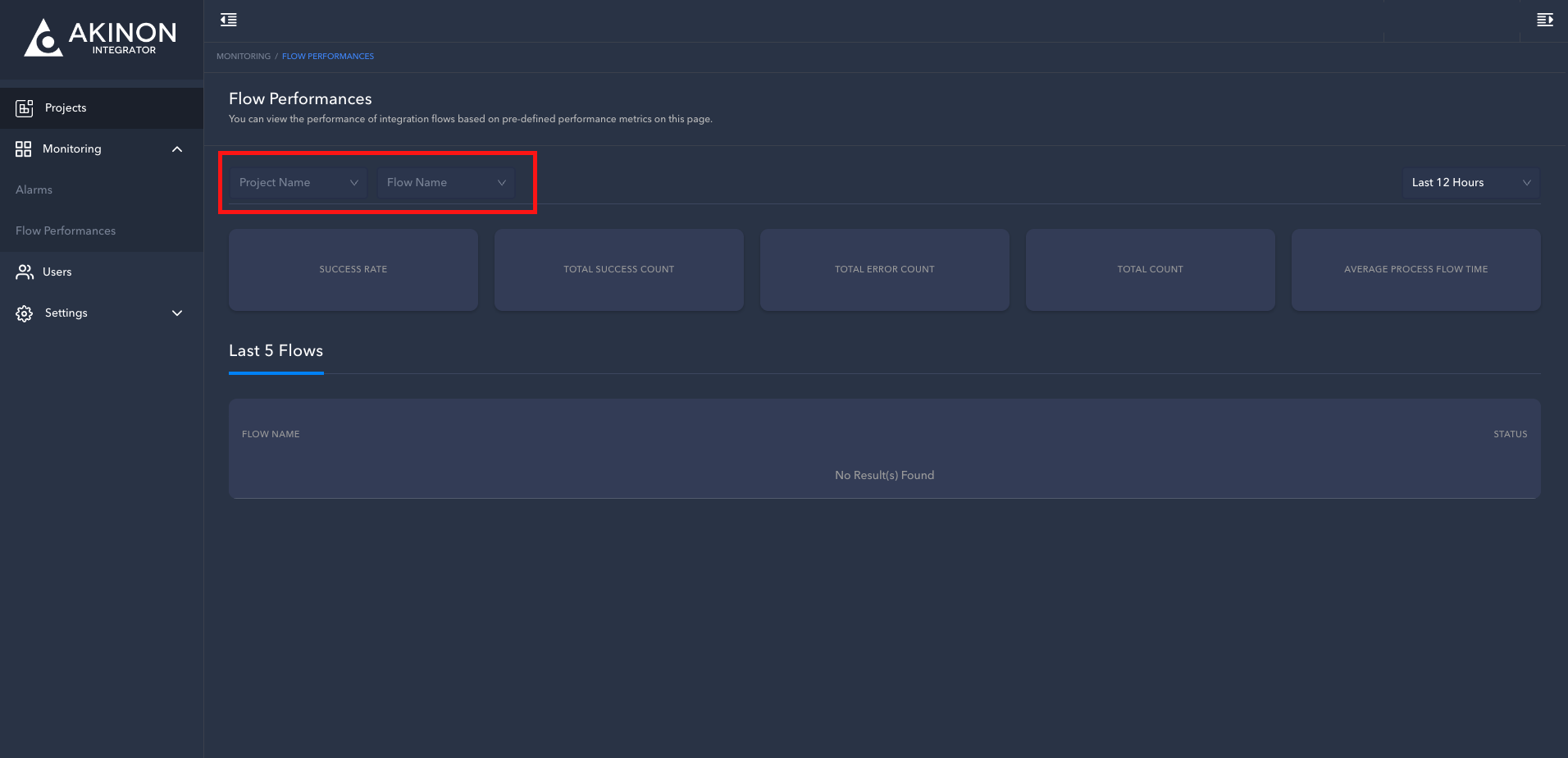
Task: Open the Flow Name dropdown
Action: pos(446,183)
